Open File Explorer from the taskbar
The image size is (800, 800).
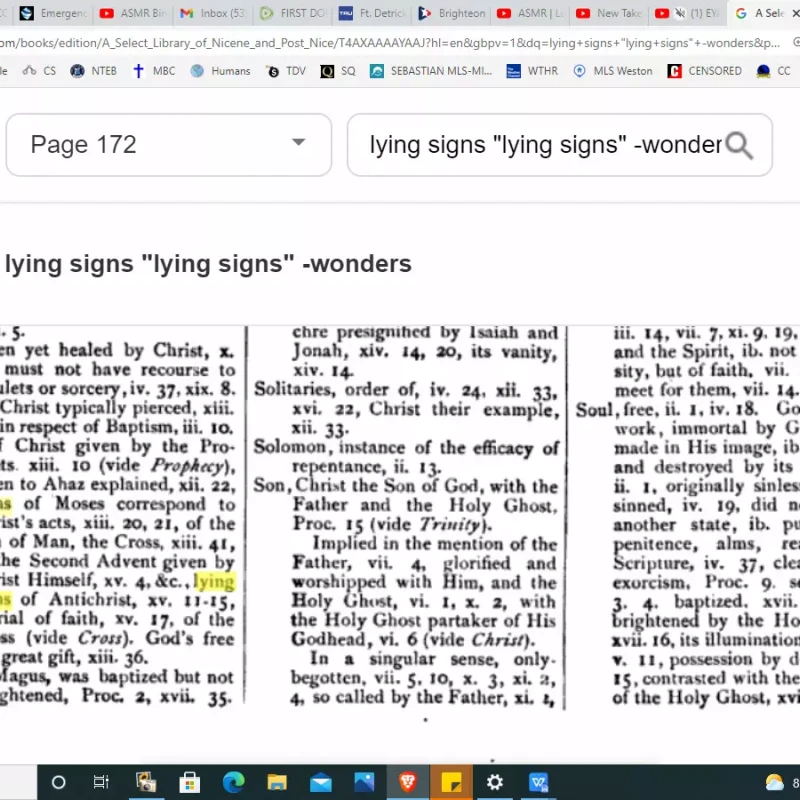[x=277, y=782]
